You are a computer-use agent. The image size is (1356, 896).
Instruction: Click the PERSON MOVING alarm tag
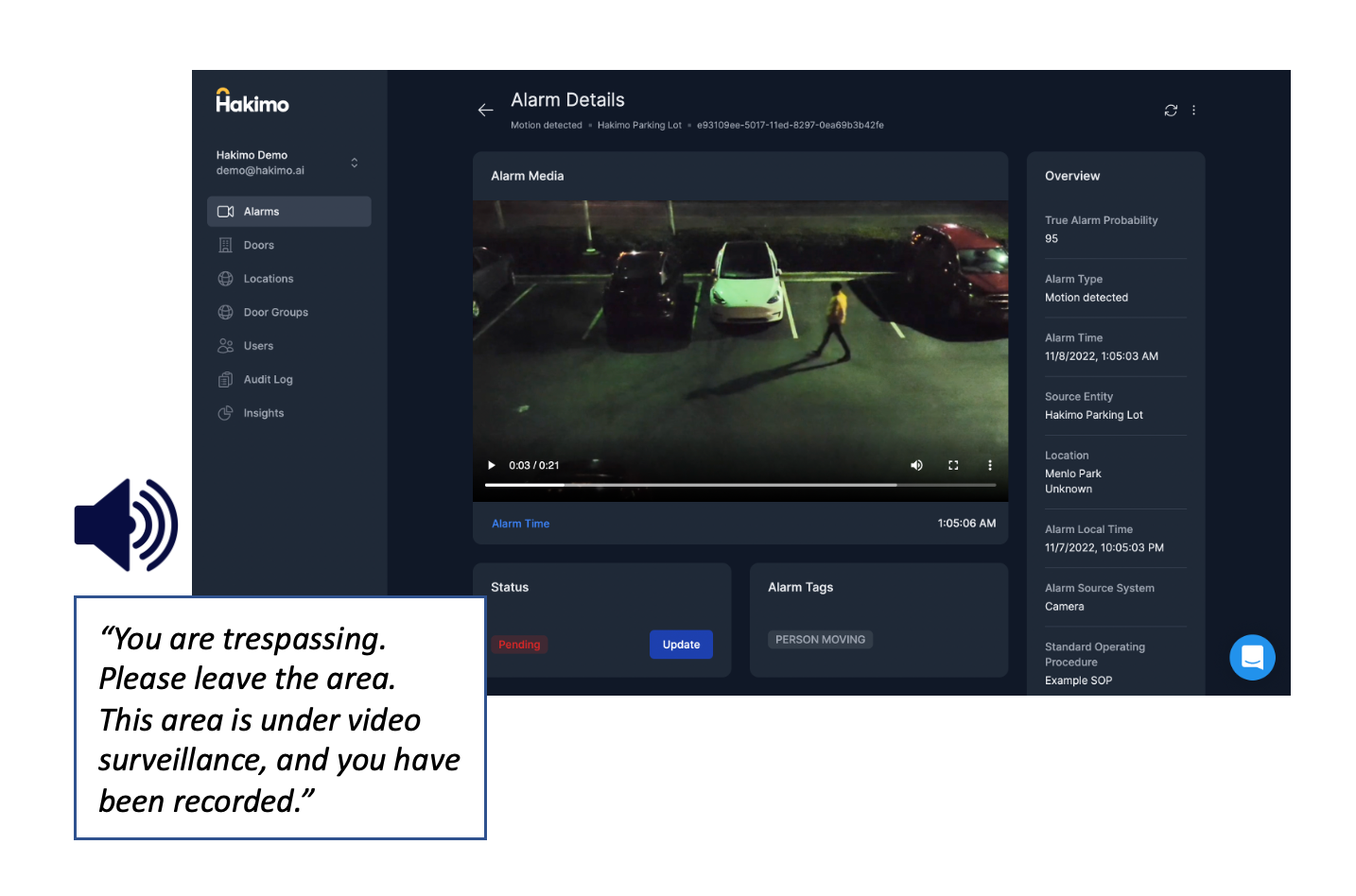coord(820,640)
